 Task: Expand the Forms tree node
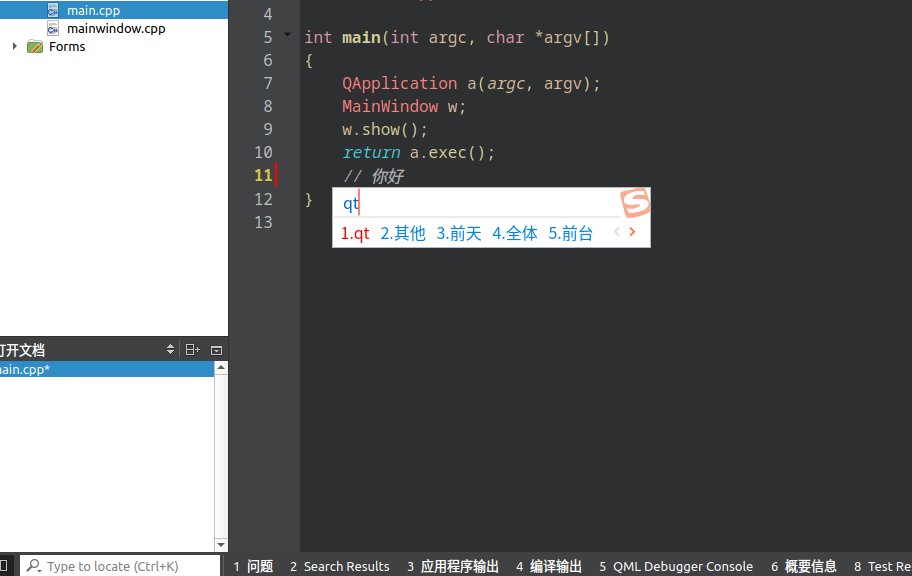[14, 46]
